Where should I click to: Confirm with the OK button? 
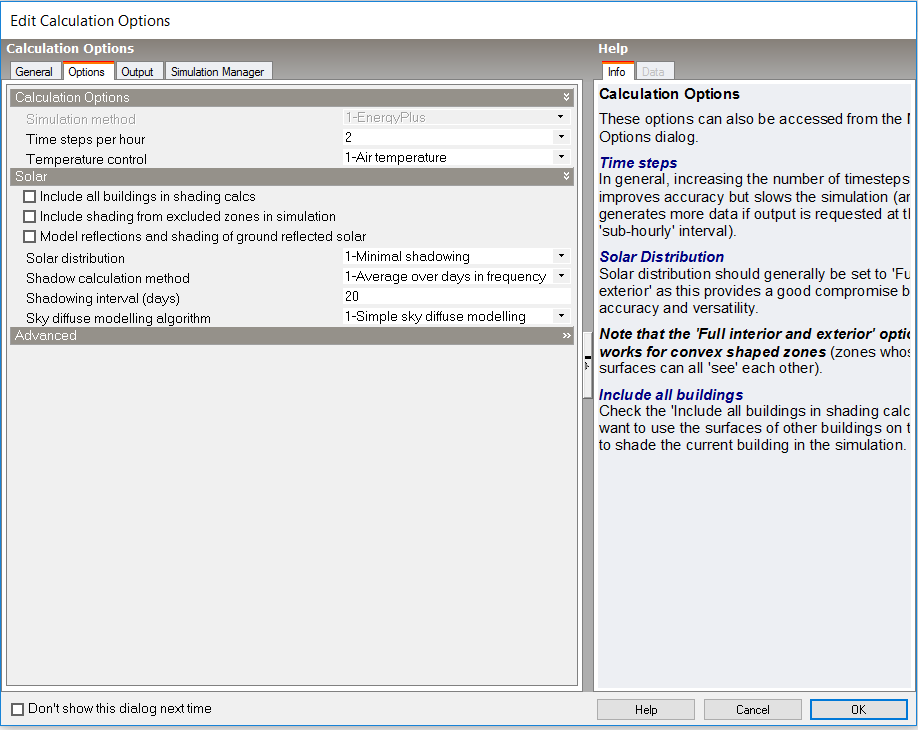coord(858,710)
